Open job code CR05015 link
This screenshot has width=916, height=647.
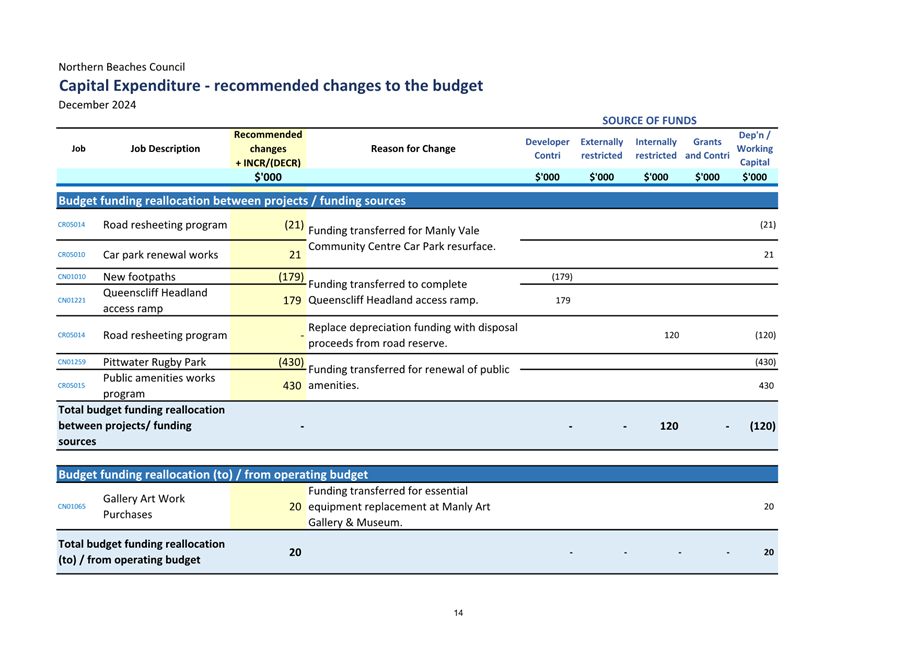point(71,386)
